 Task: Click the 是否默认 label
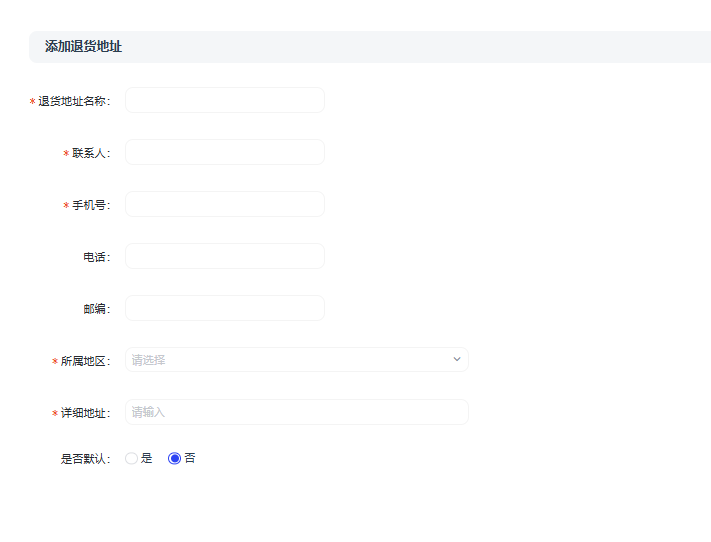(84, 459)
